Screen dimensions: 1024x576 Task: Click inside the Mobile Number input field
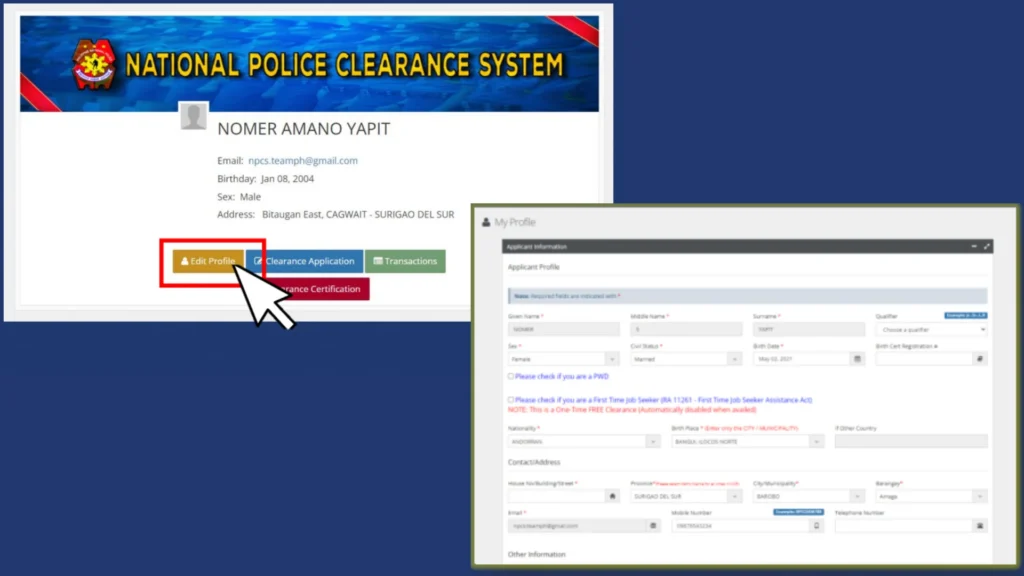pos(740,525)
